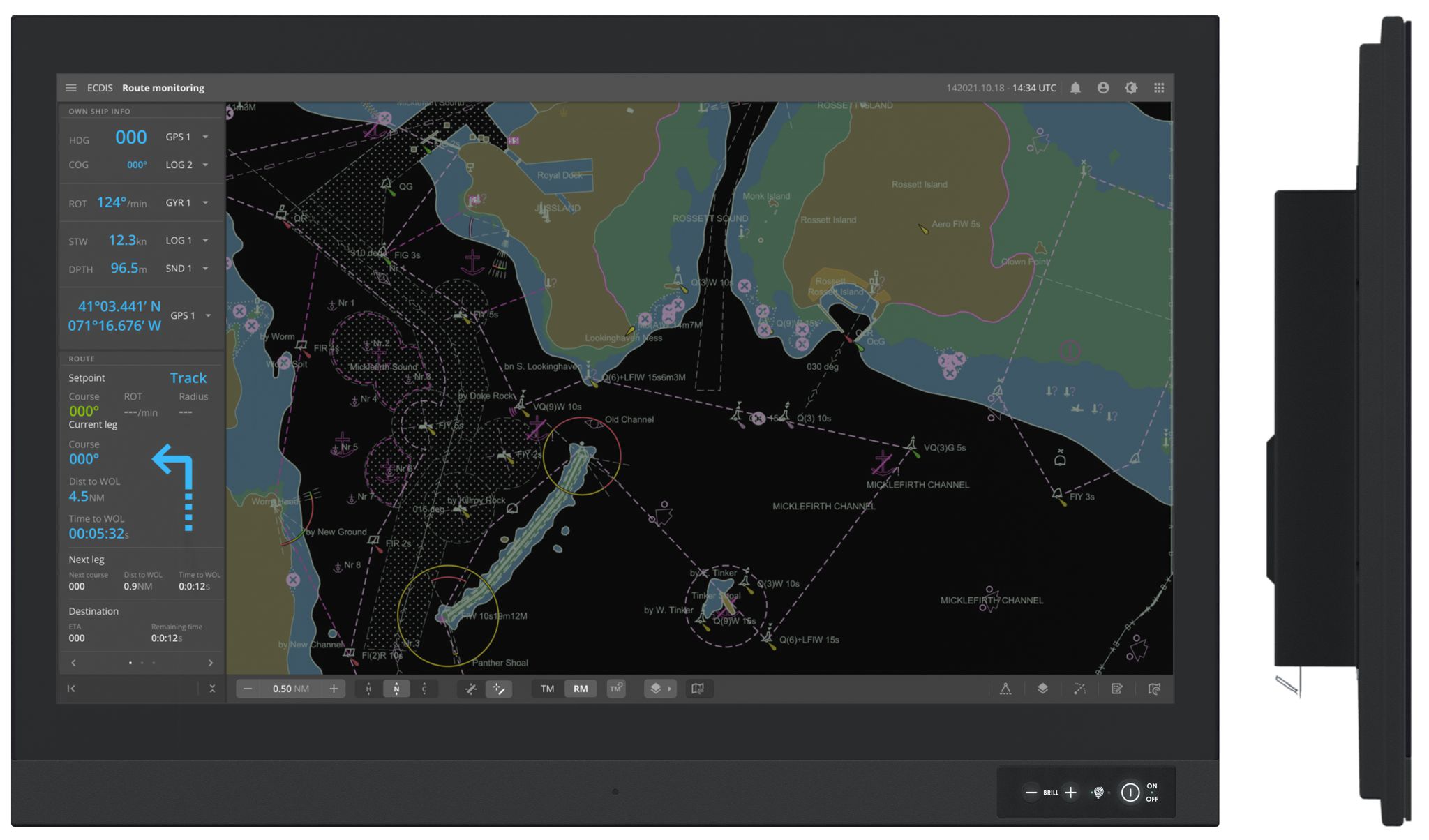The image size is (1429, 840).
Task: Open the chart layers panel icon
Action: 1042,689
